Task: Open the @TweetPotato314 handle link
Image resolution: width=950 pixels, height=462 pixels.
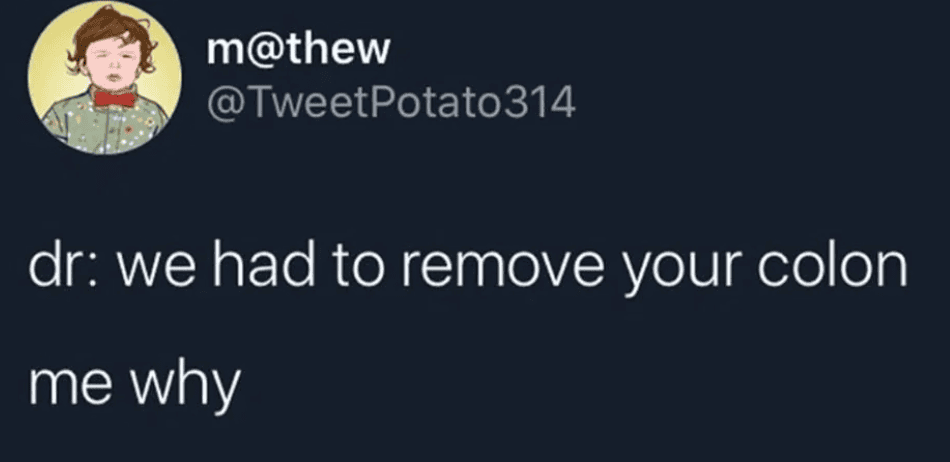Action: [x=391, y=102]
